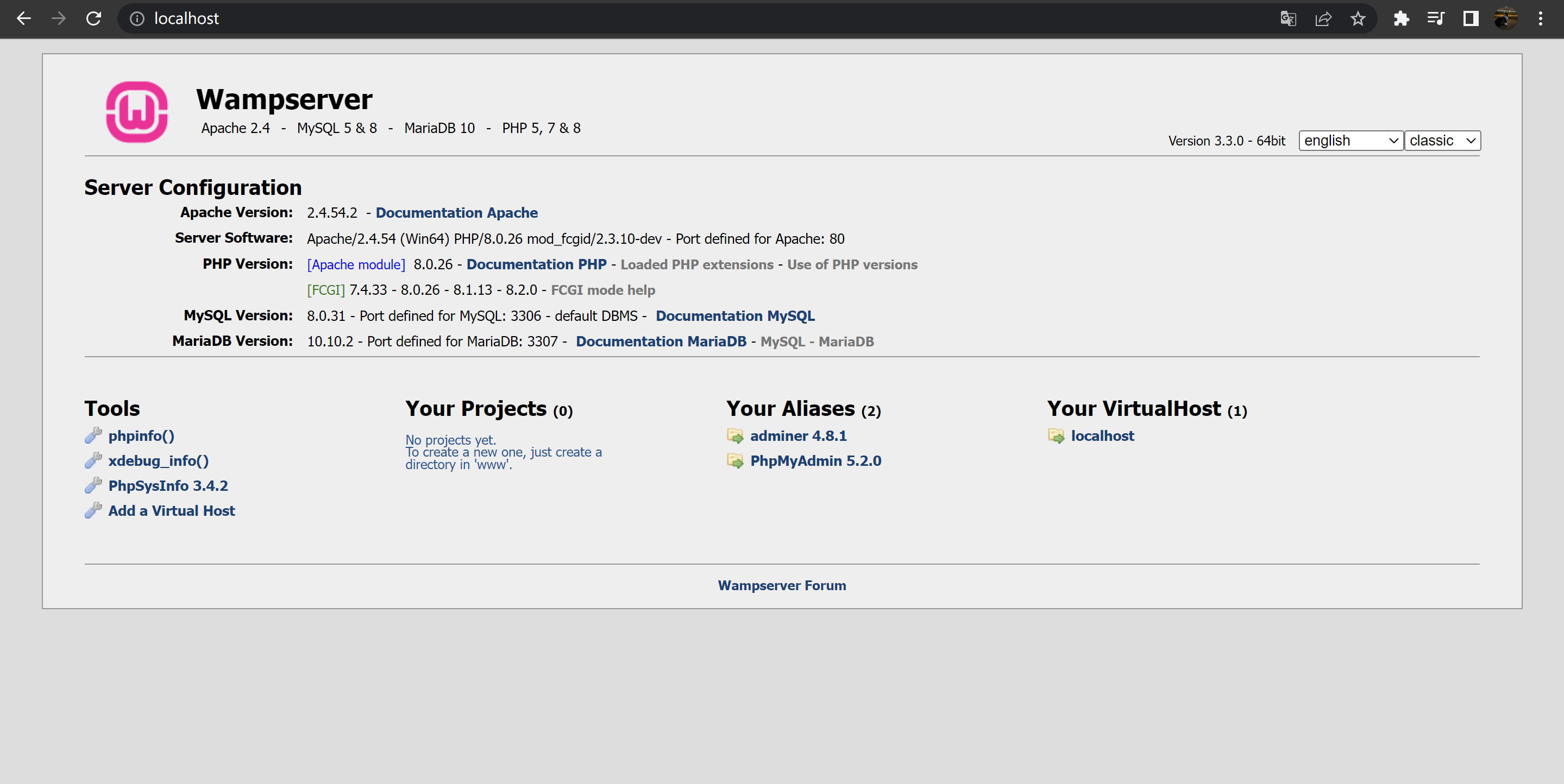Open Loaded PHP extensions link
The width and height of the screenshot is (1564, 784).
[697, 264]
